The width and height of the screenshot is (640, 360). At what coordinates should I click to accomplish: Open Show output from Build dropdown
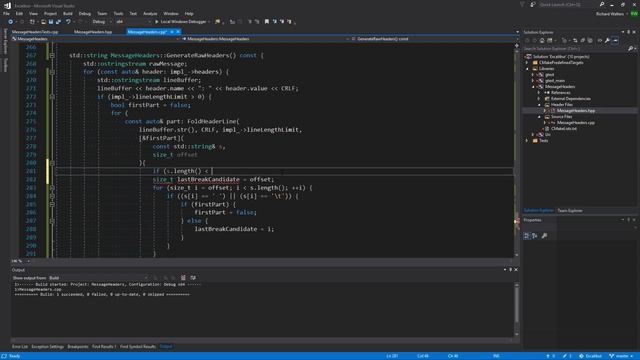pyautogui.click(x=98, y=278)
